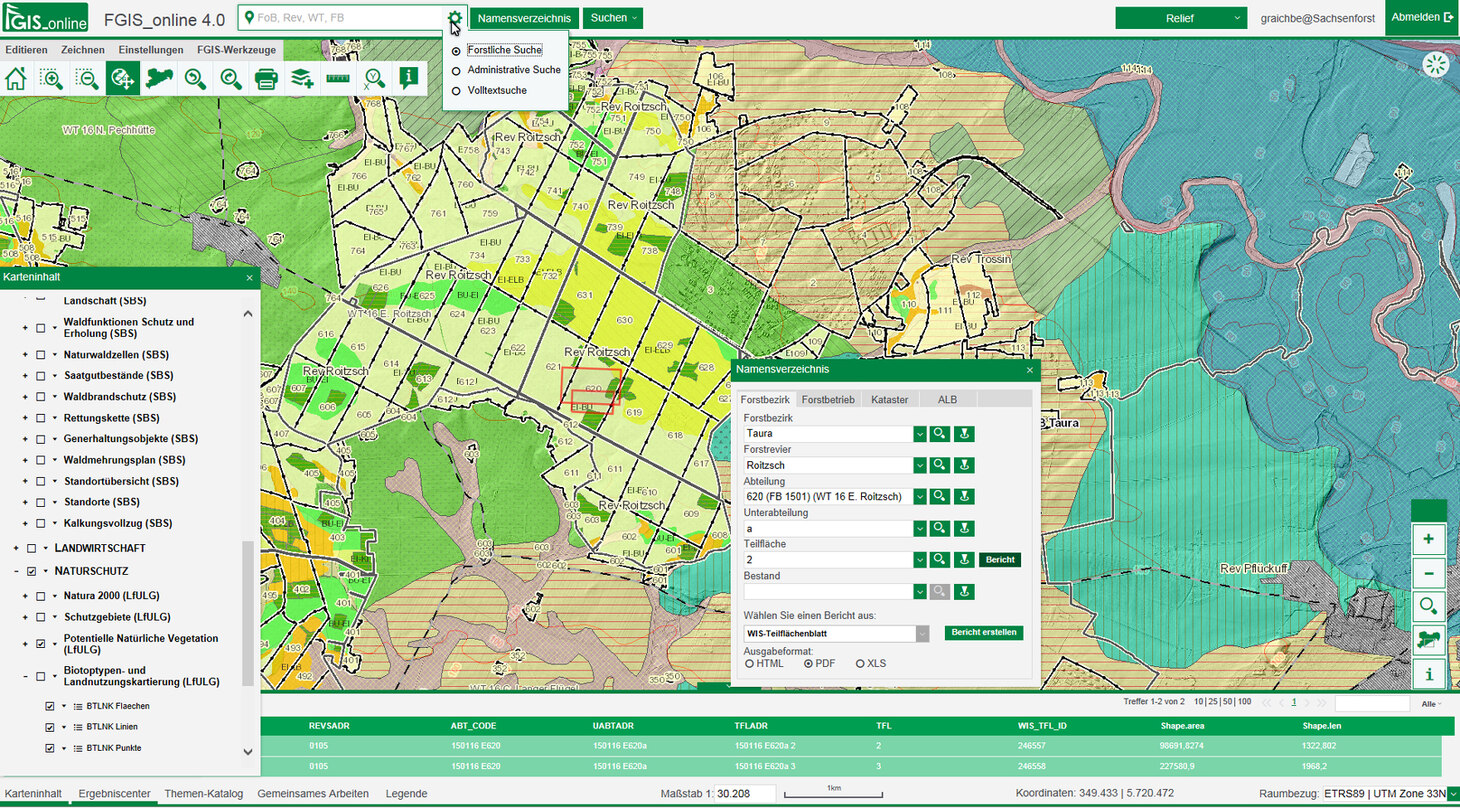Select the Home extent tool
The image size is (1460, 808).
click(16, 78)
